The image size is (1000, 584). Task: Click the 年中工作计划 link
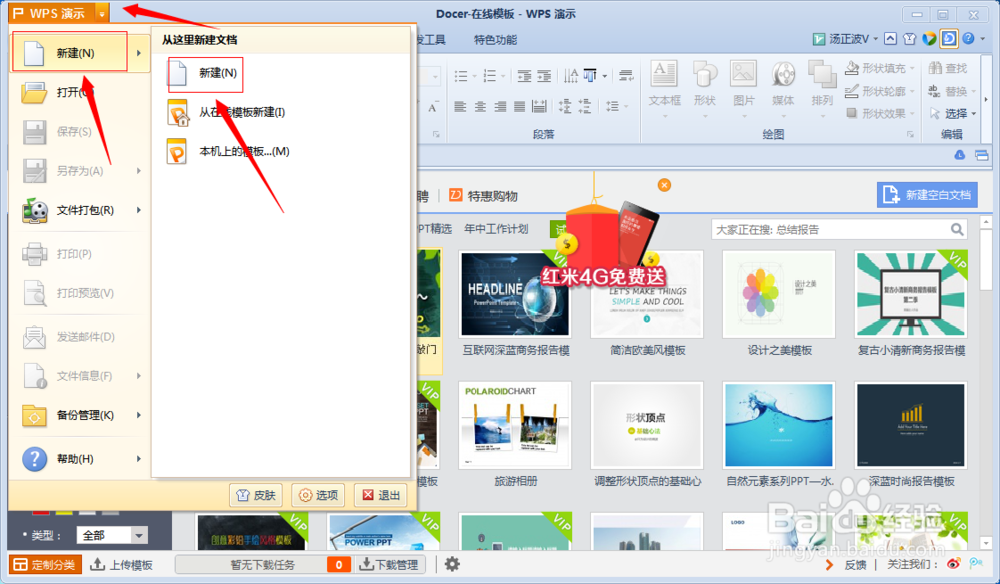tap(496, 229)
